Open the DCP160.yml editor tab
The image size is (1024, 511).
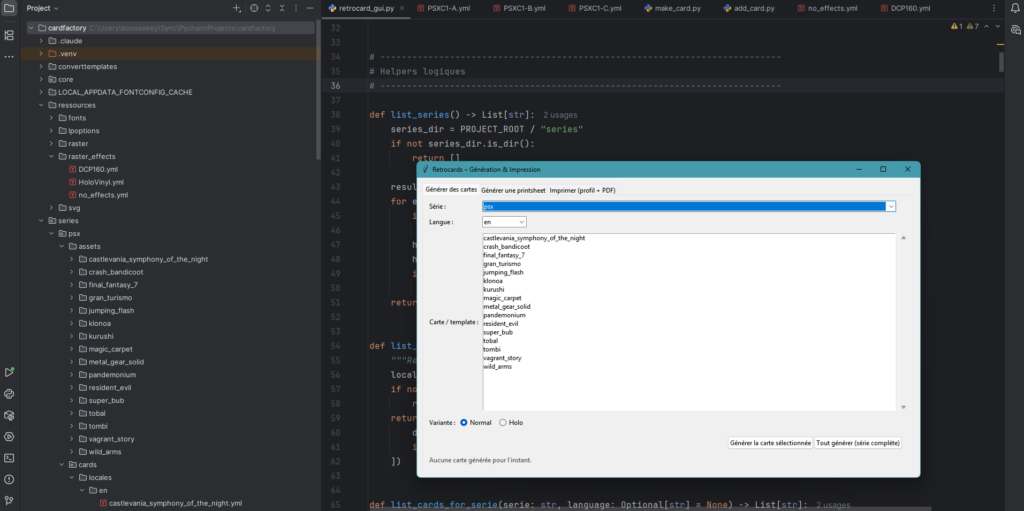point(906,8)
